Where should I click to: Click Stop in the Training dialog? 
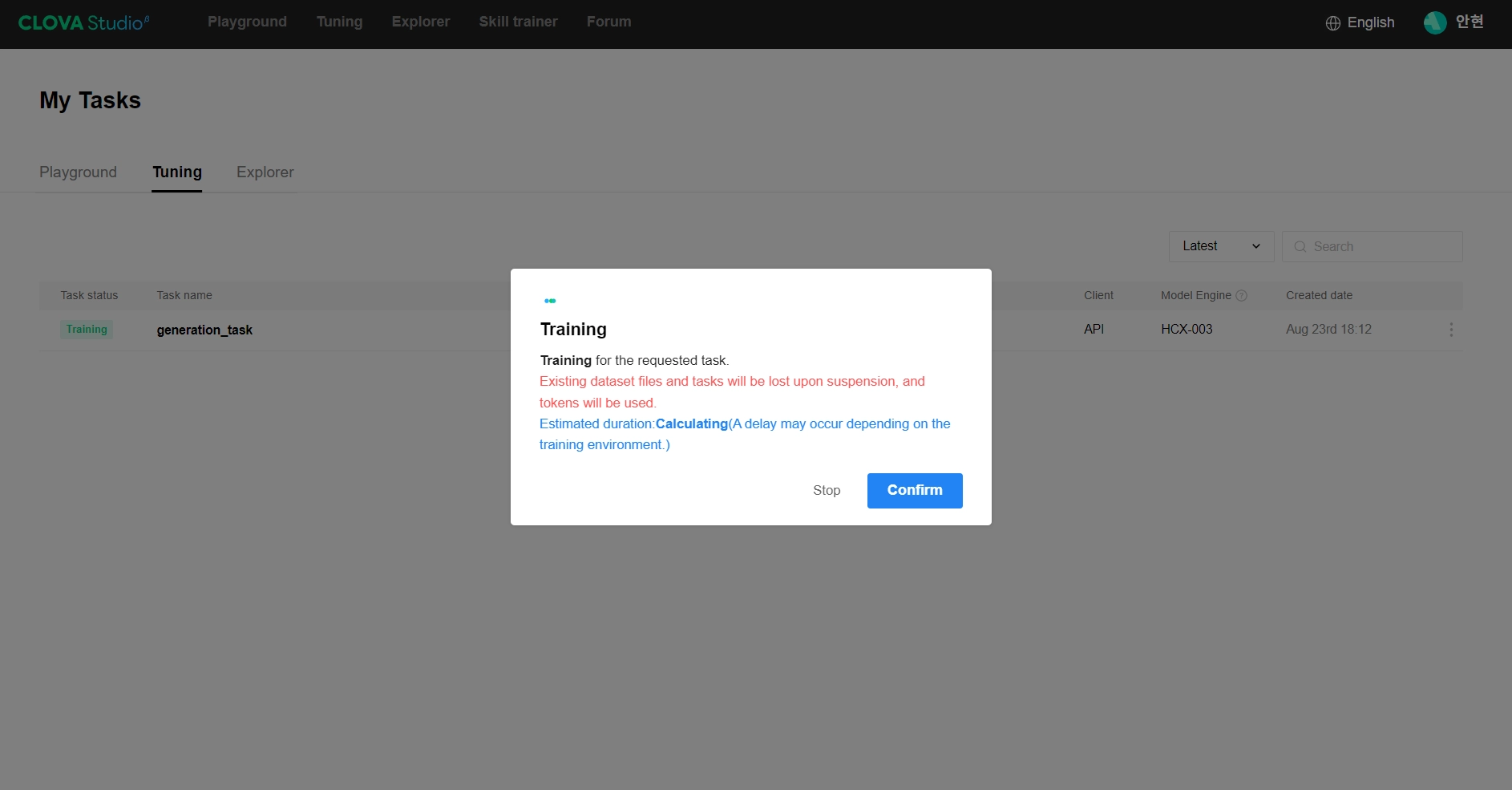tap(827, 490)
